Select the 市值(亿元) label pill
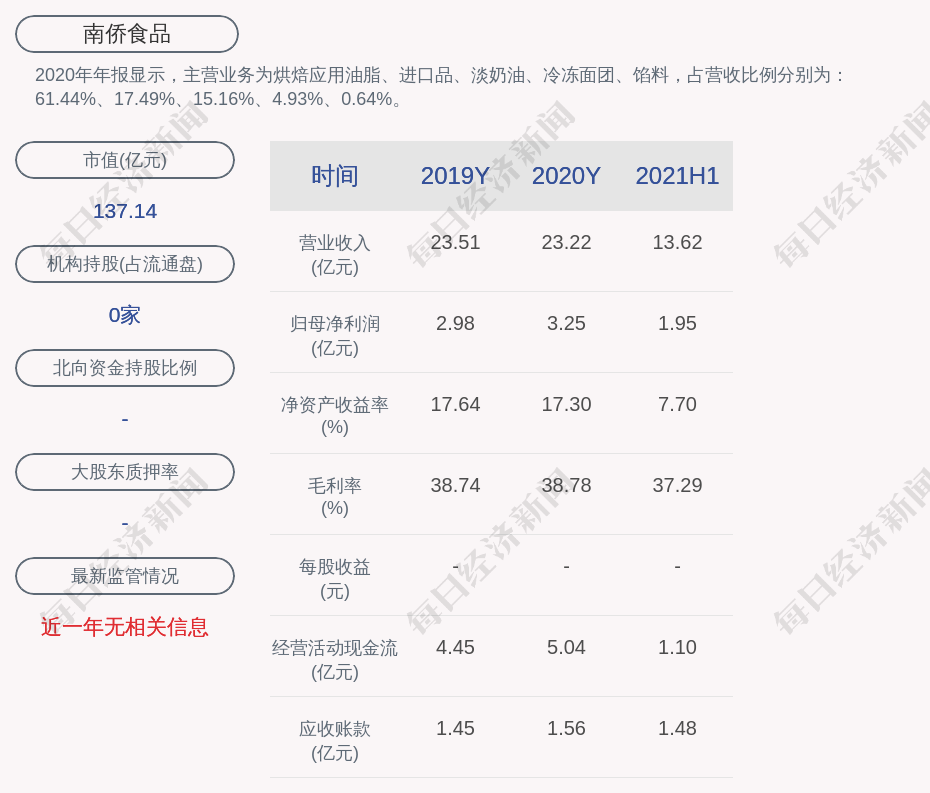Viewport: 930px width, 793px height. [x=125, y=160]
